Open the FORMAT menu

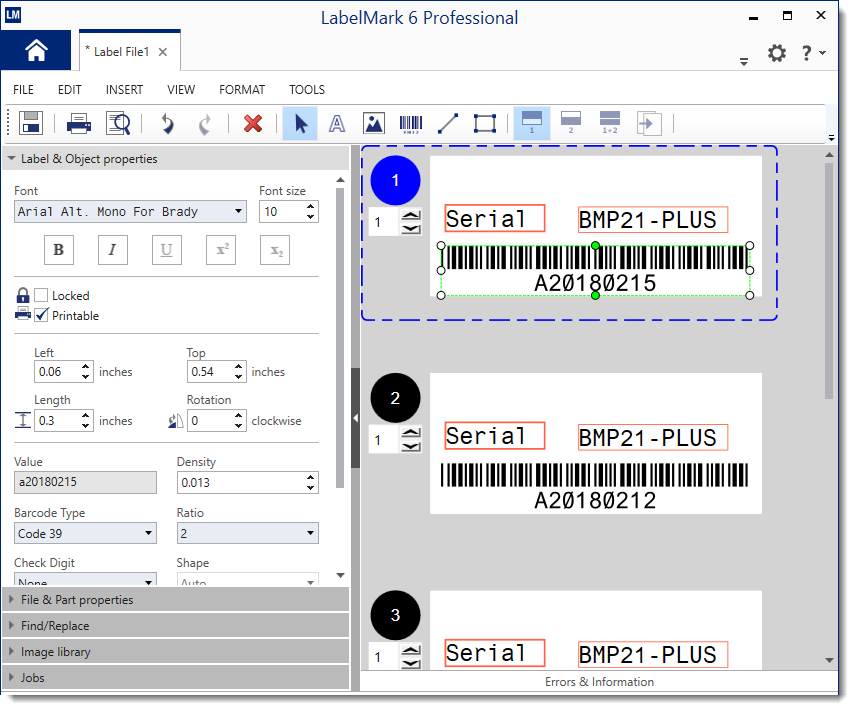(x=242, y=90)
